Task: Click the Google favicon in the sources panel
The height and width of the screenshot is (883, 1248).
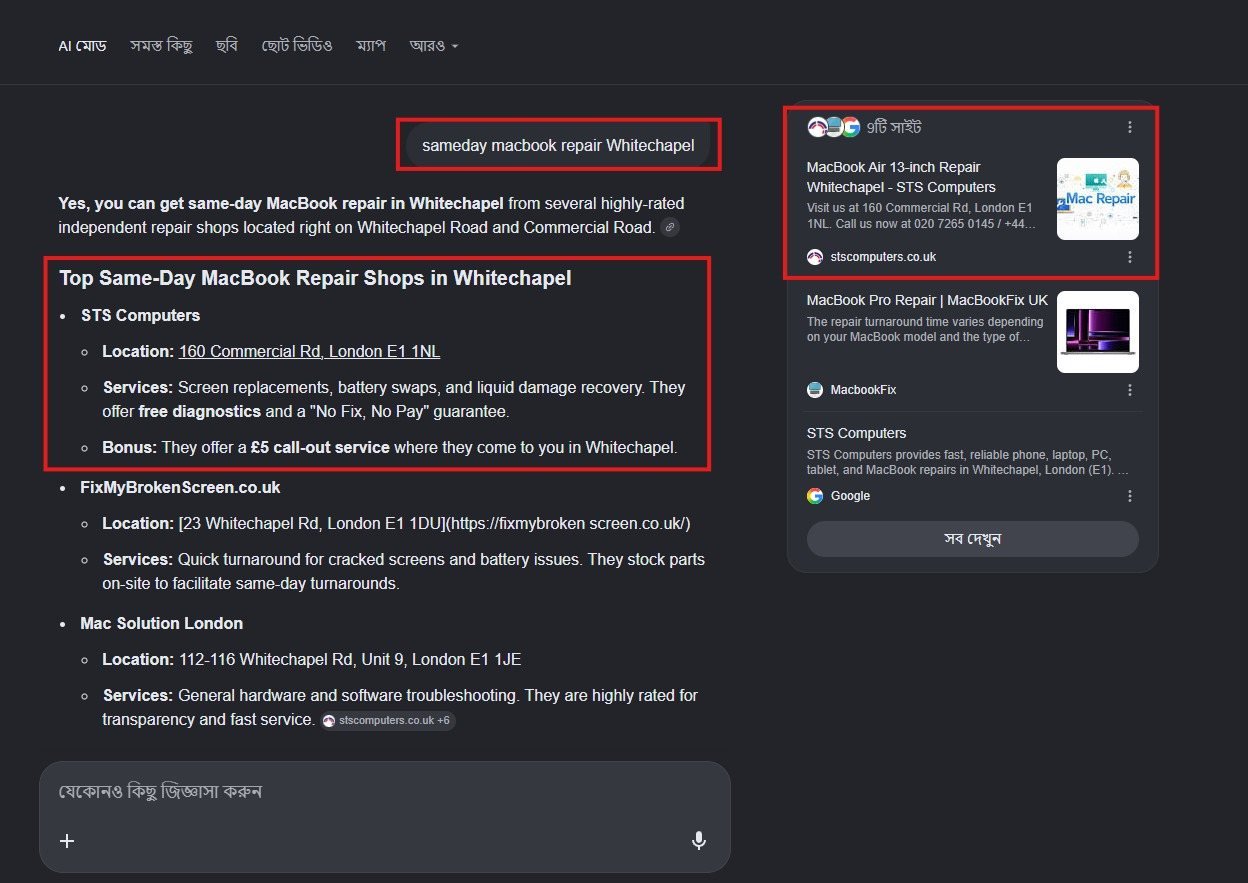Action: (815, 496)
